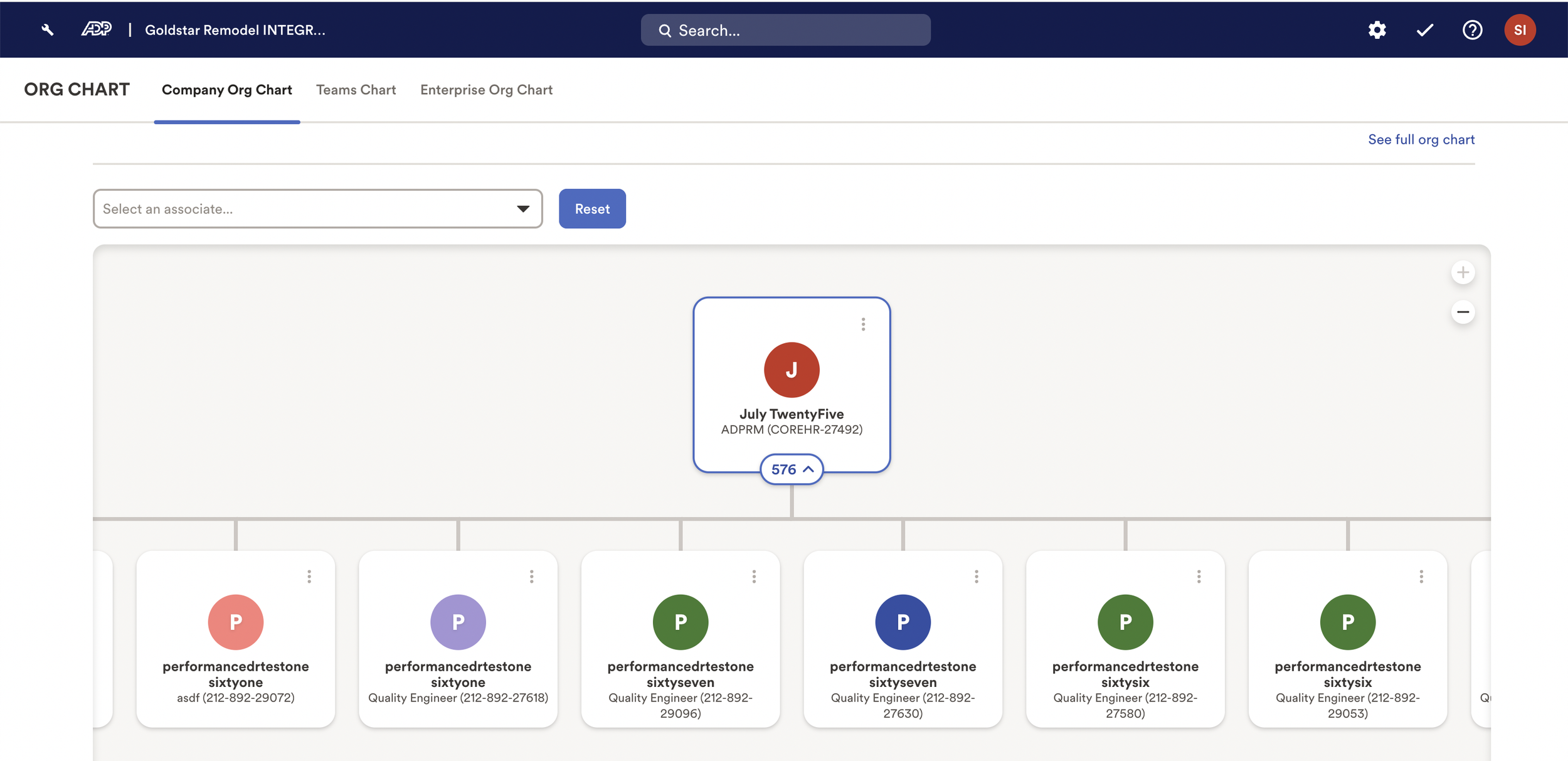Click the SI user avatar
Image resolution: width=1568 pixels, height=761 pixels.
point(1519,29)
